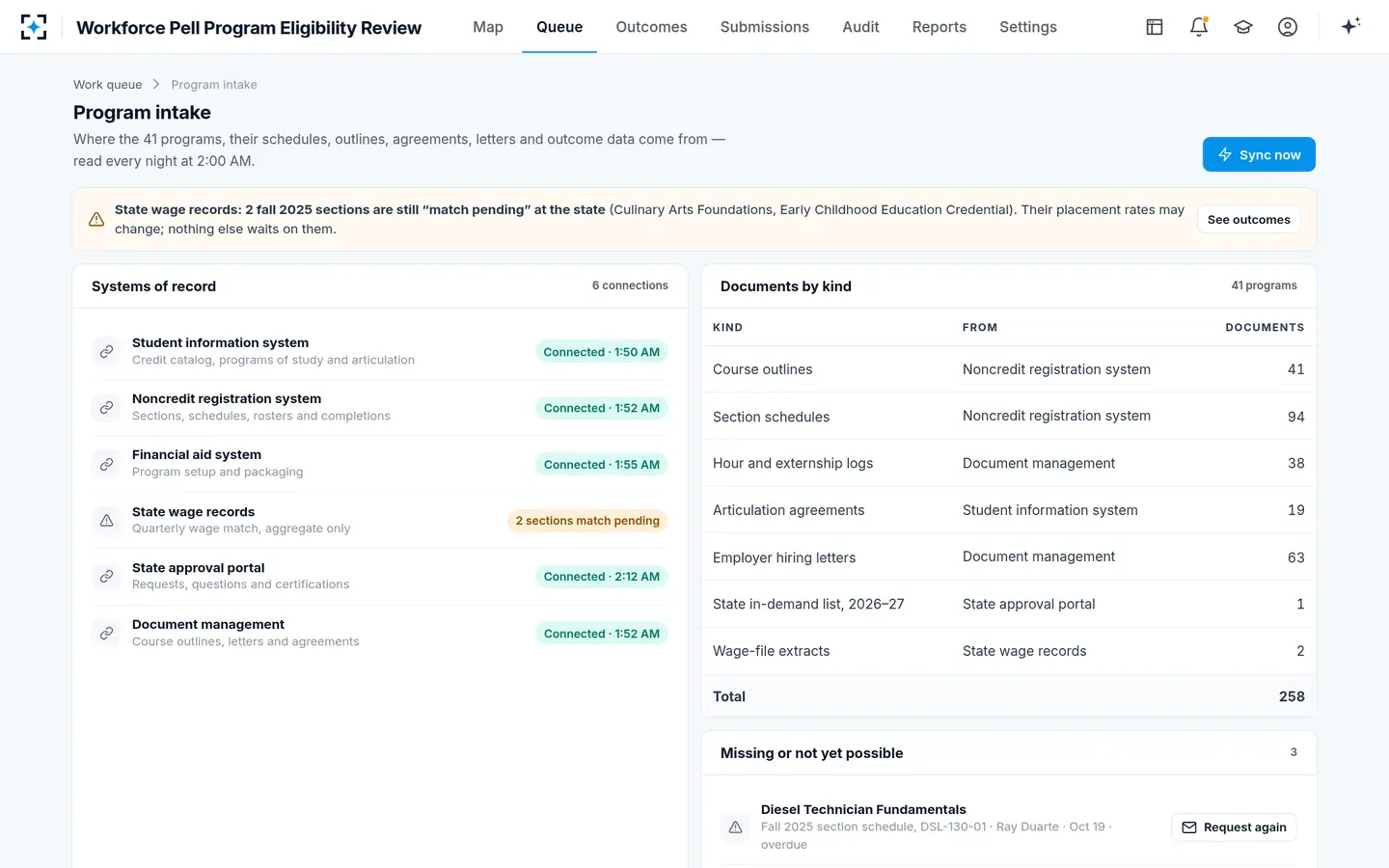Select the Articulation agreements row
The image size is (1389, 868).
click(x=1009, y=510)
